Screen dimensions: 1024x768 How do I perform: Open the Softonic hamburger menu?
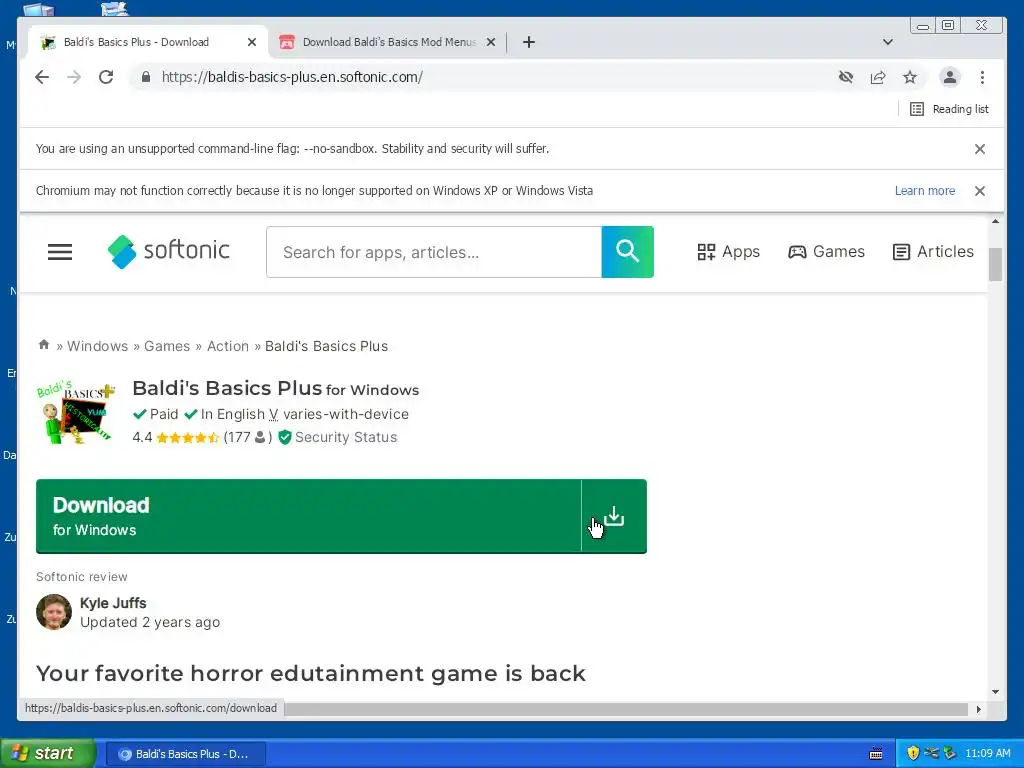[60, 252]
